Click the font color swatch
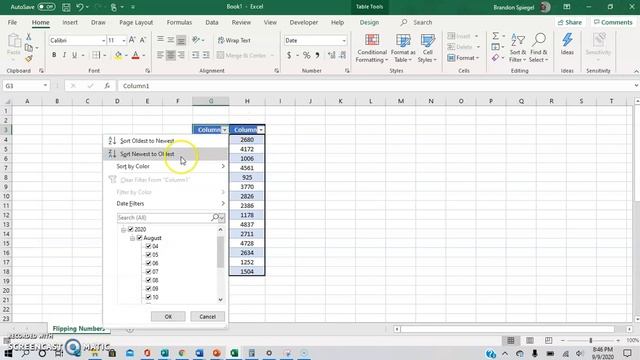The image size is (640, 360). 136,55
